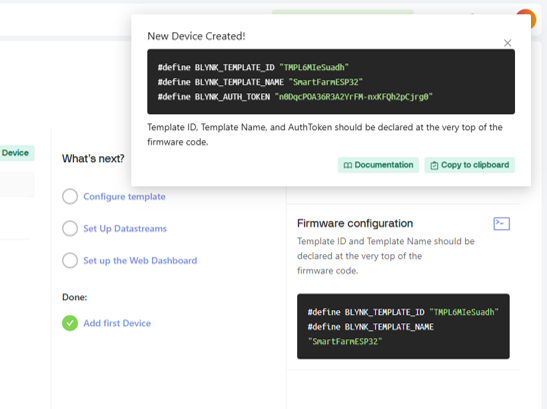Open the Documentation button
547x409 pixels.
tap(378, 165)
